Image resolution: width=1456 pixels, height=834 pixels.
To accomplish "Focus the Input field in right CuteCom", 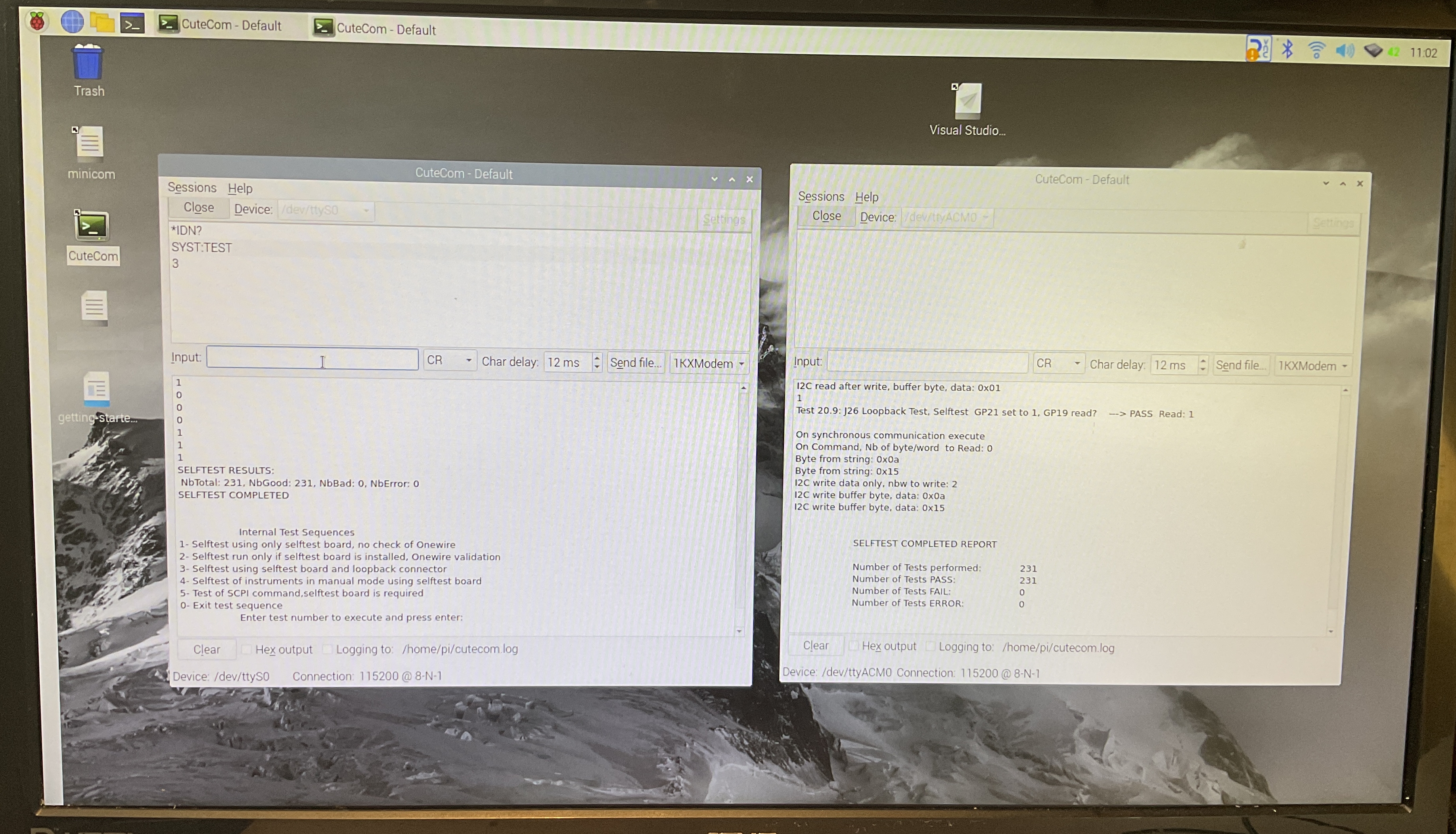I will [x=927, y=362].
